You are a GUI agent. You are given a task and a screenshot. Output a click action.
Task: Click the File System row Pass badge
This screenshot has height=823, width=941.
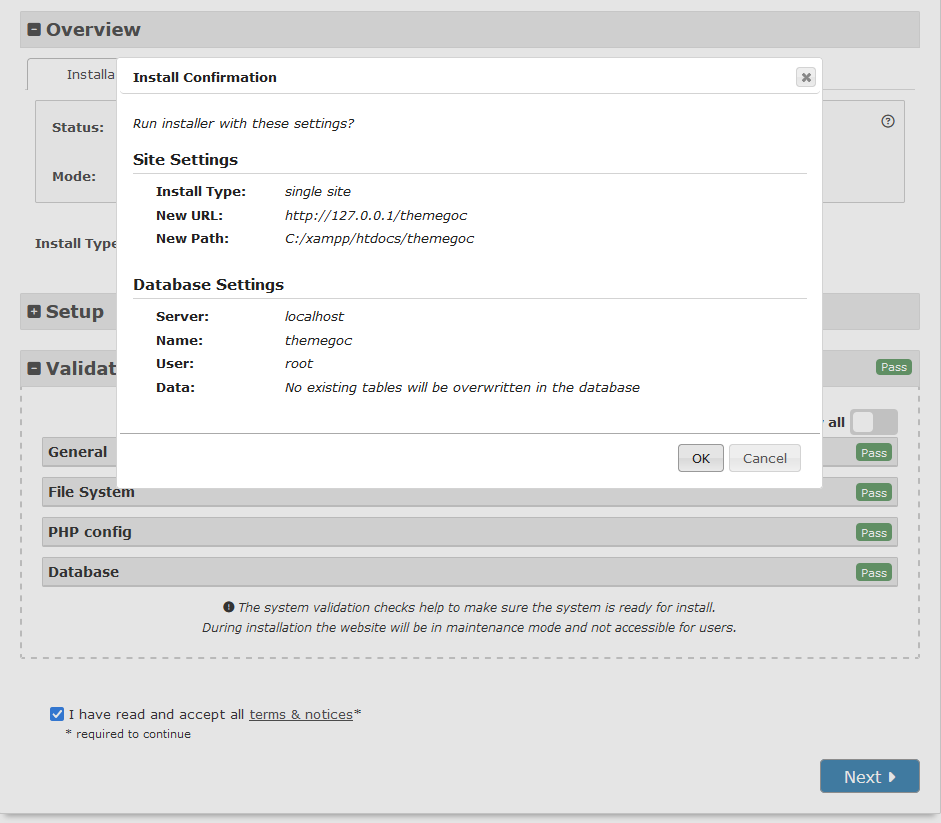874,493
